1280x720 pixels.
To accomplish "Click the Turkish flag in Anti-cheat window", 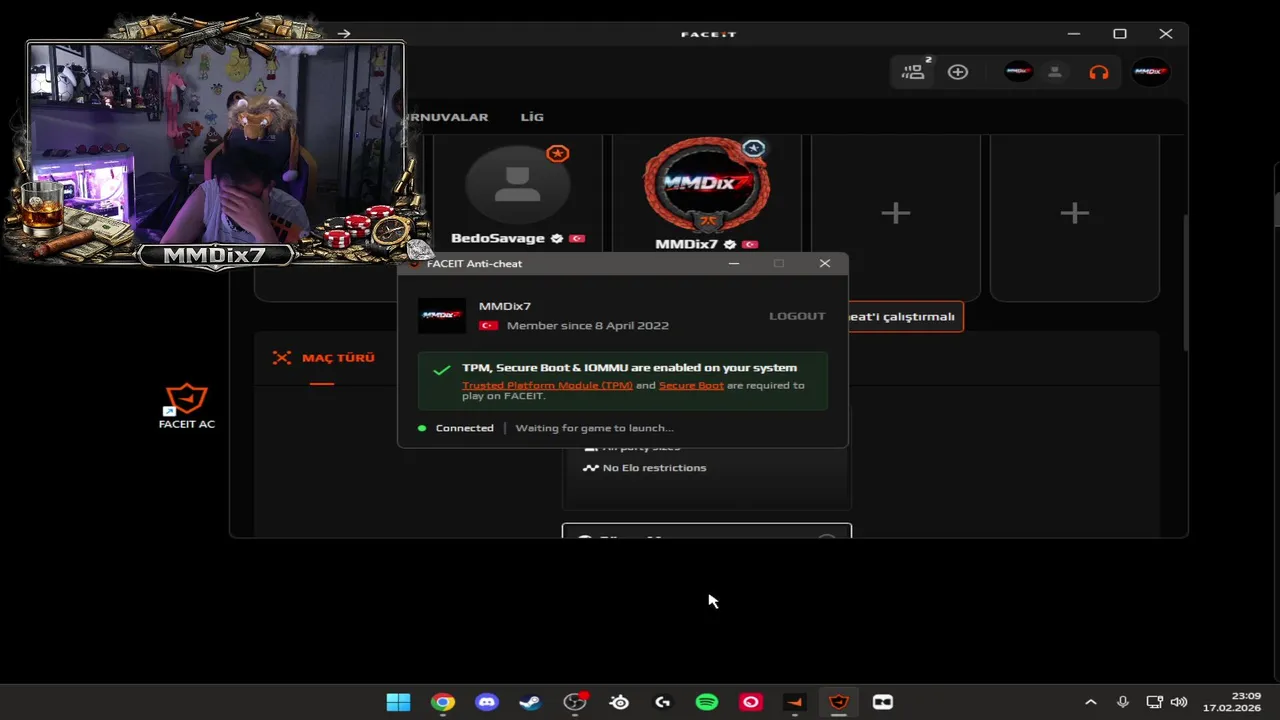I will [489, 326].
